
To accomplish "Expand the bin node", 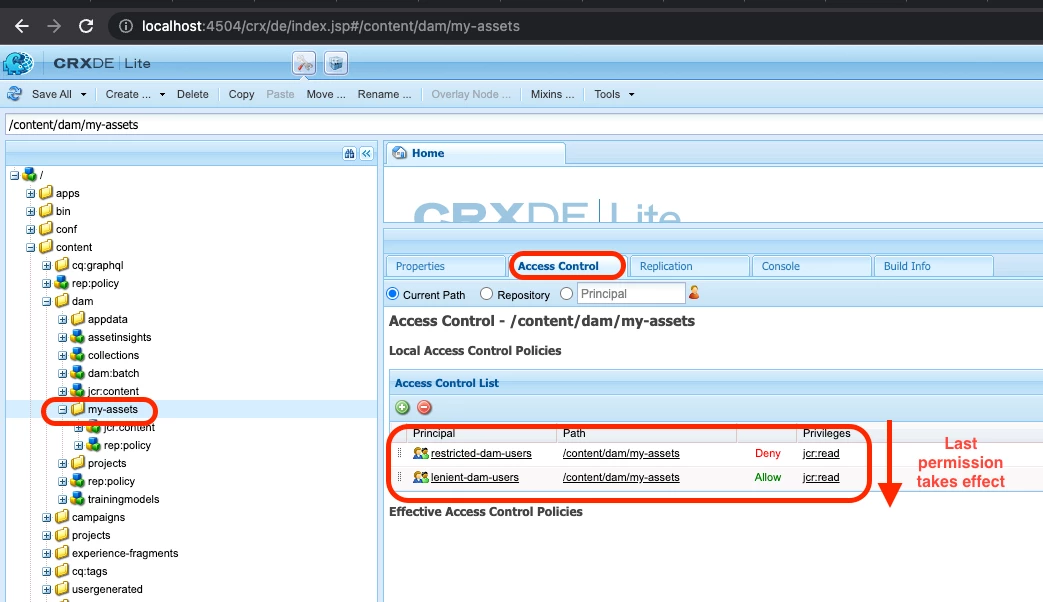I will point(31,212).
